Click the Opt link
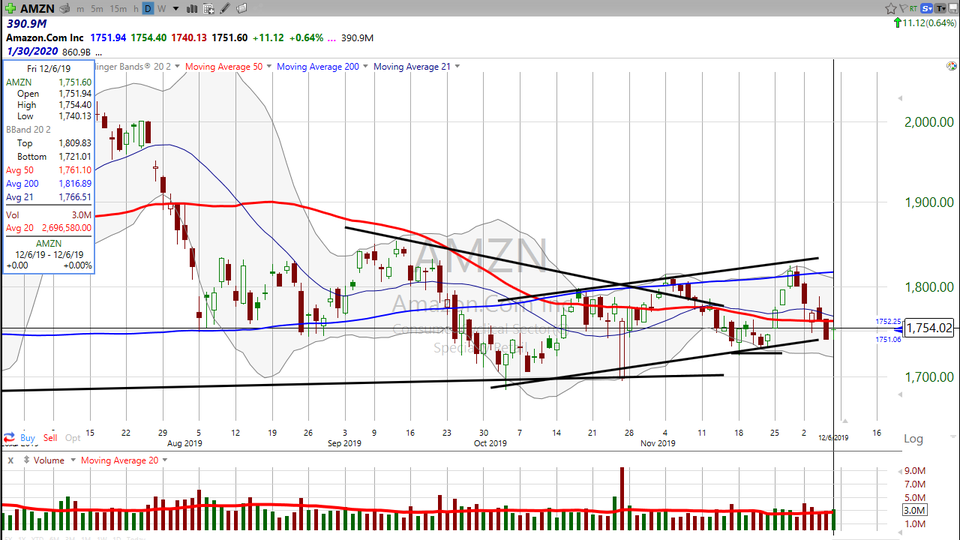 [73, 438]
